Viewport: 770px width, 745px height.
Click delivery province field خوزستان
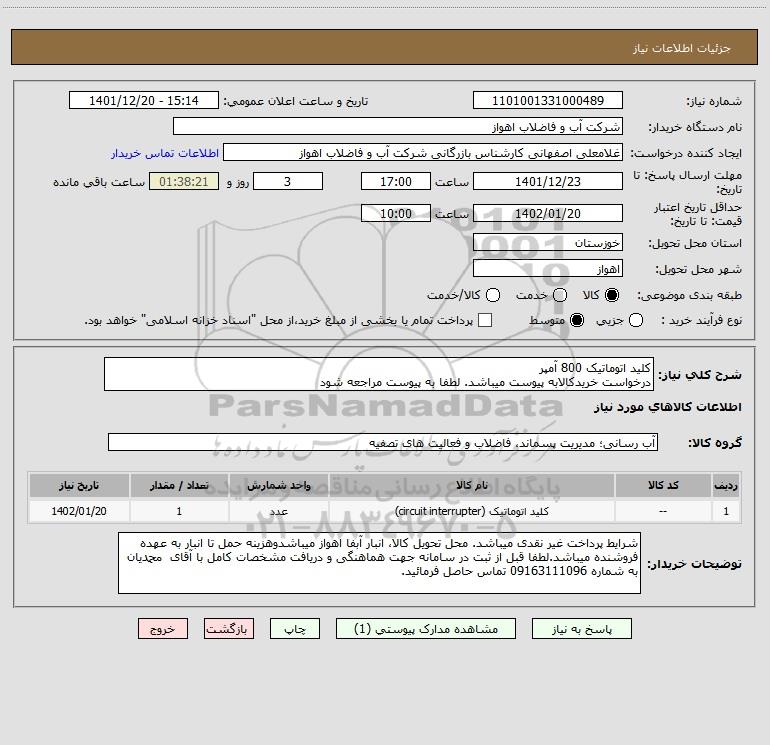pos(548,243)
